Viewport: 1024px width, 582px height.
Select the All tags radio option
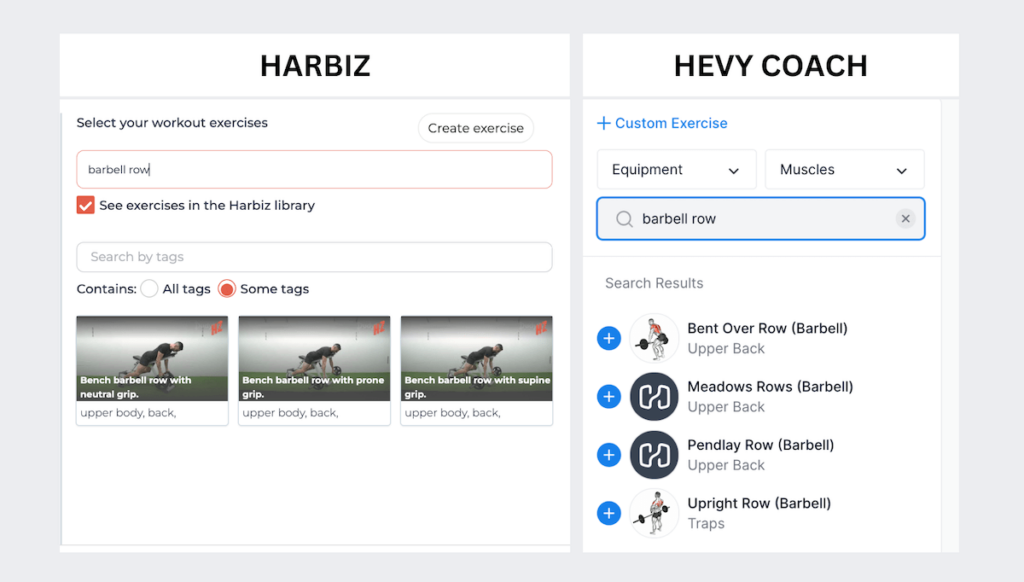click(x=149, y=289)
